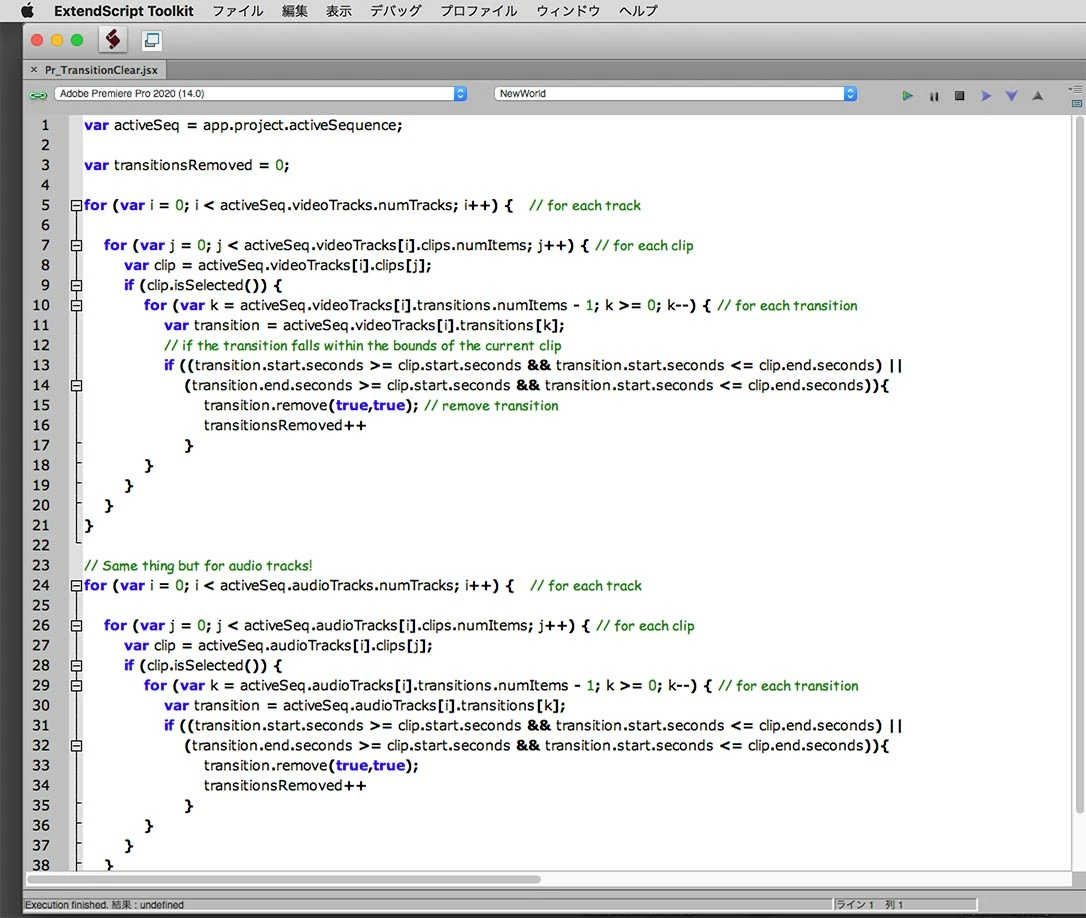Open the 表示 menu

(339, 10)
